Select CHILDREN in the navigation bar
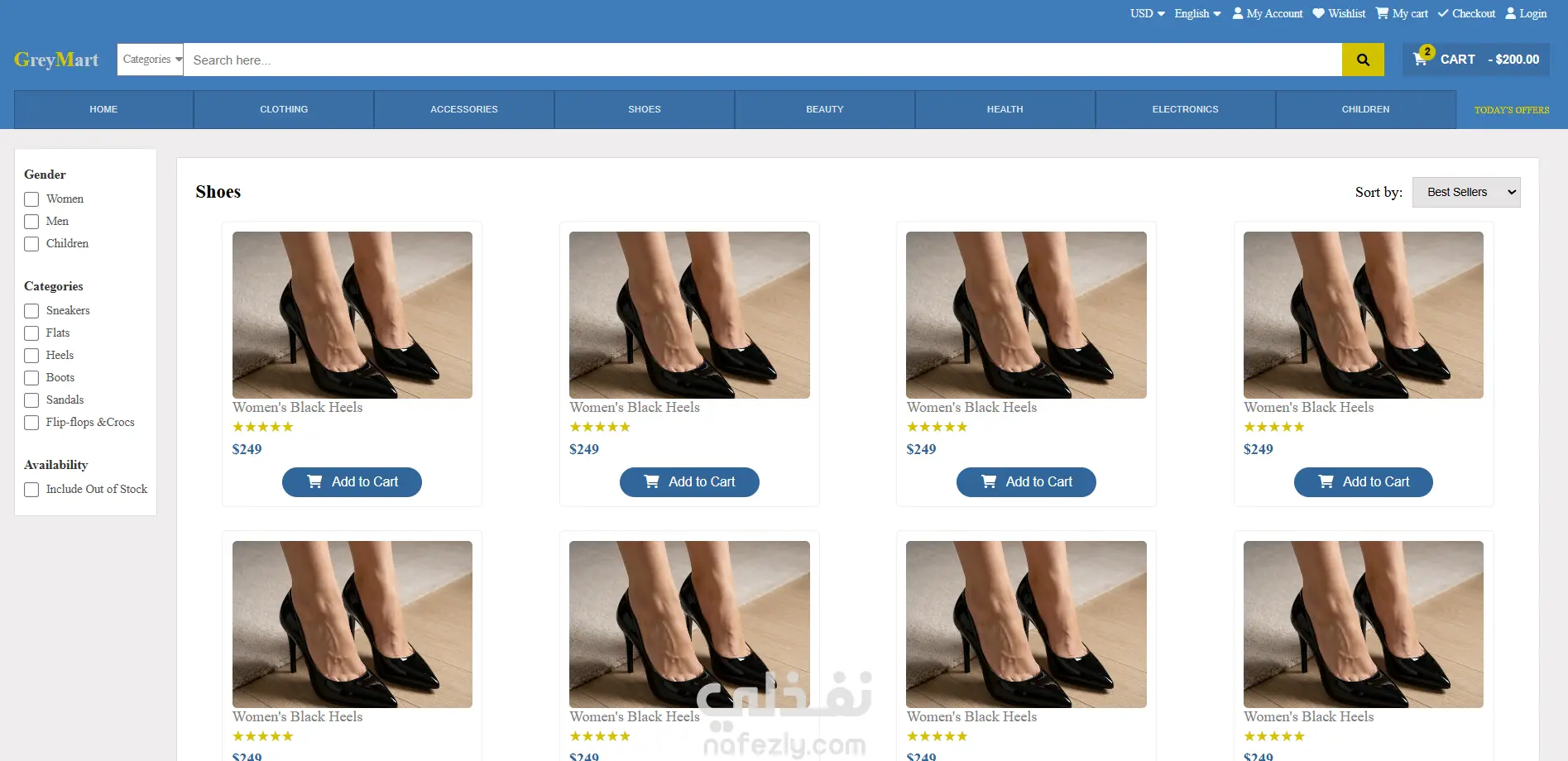Viewport: 1568px width, 761px height. tap(1366, 109)
